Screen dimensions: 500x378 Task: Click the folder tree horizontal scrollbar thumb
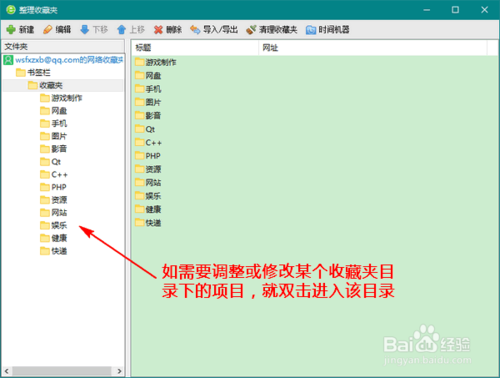62,371
